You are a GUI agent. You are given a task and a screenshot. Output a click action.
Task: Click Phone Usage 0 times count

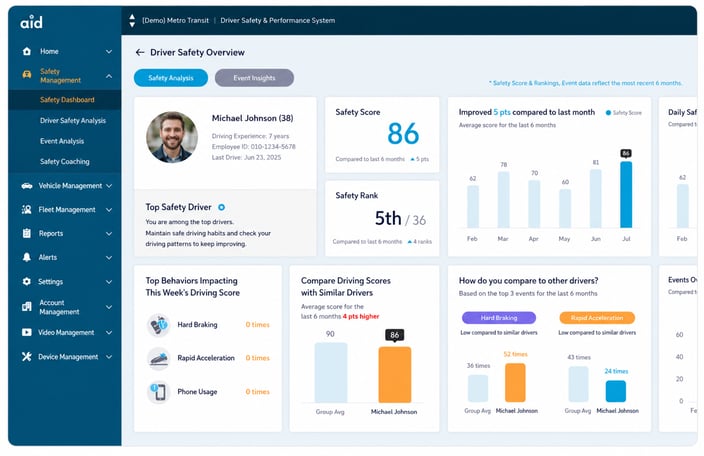point(257,392)
